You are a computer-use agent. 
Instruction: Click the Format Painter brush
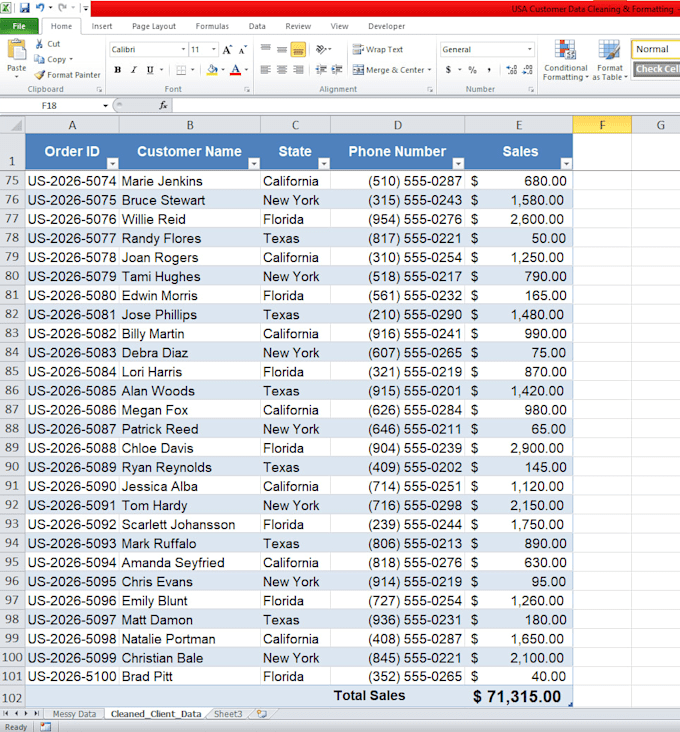(40, 75)
